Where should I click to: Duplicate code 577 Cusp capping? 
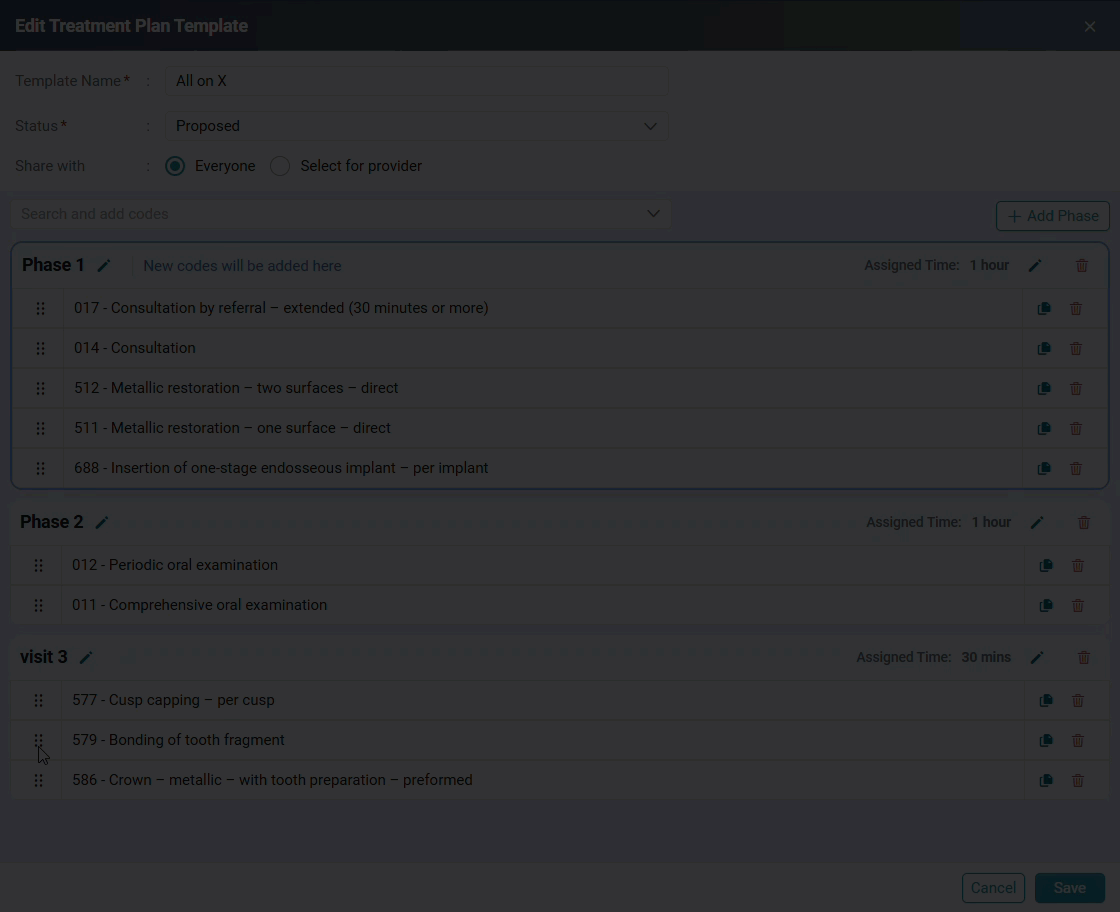[x=1046, y=701]
